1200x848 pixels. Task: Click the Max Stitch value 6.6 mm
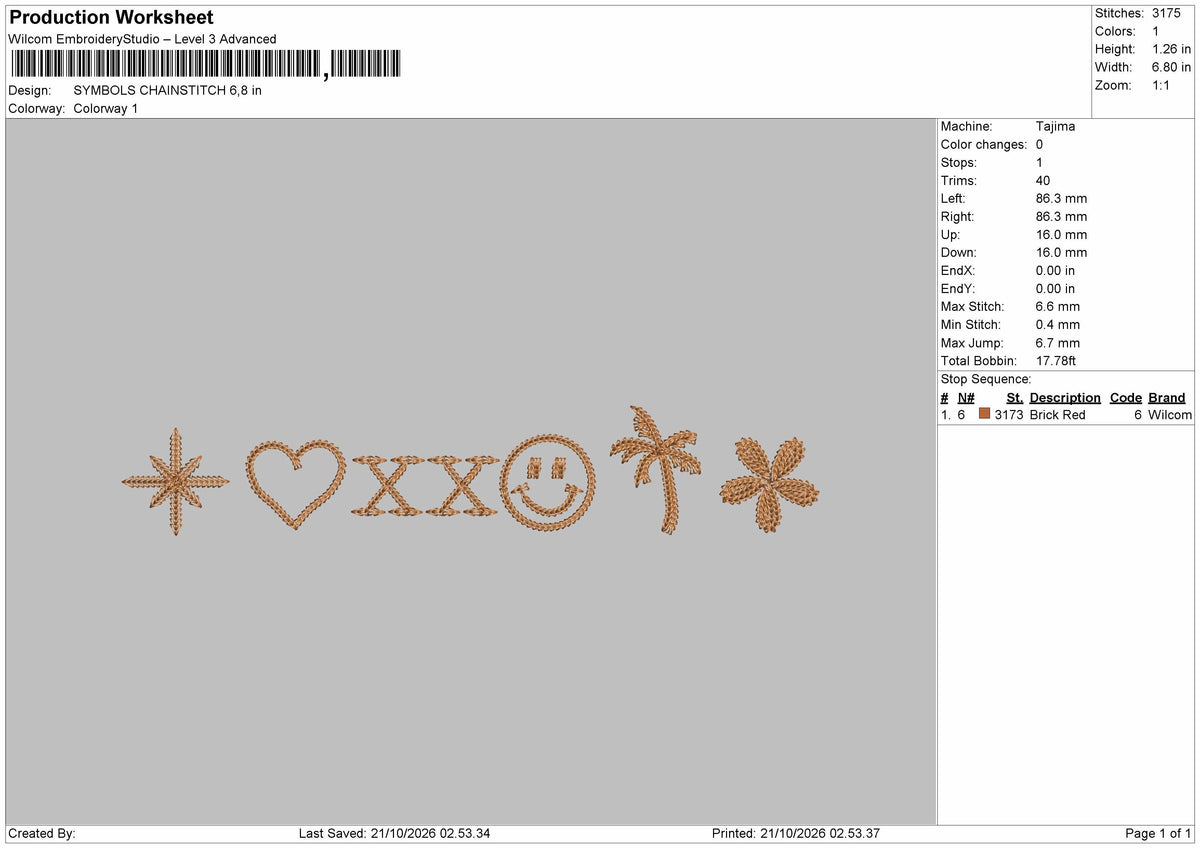tap(1058, 306)
